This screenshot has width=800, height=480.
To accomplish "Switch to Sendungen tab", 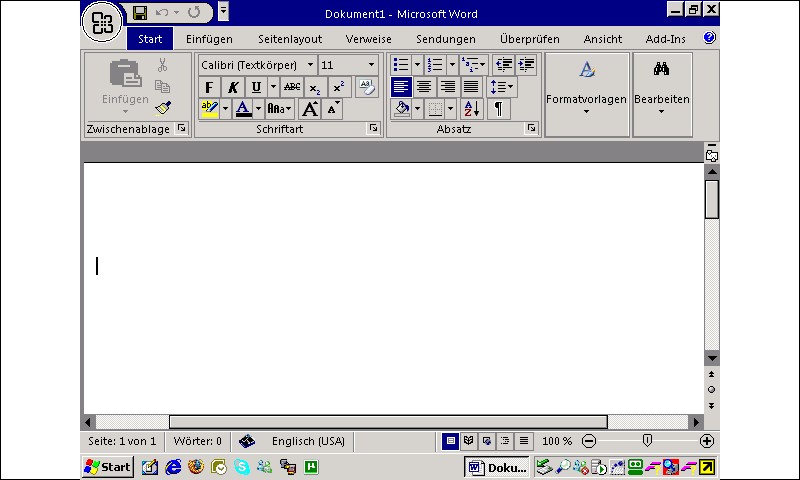I will point(445,39).
